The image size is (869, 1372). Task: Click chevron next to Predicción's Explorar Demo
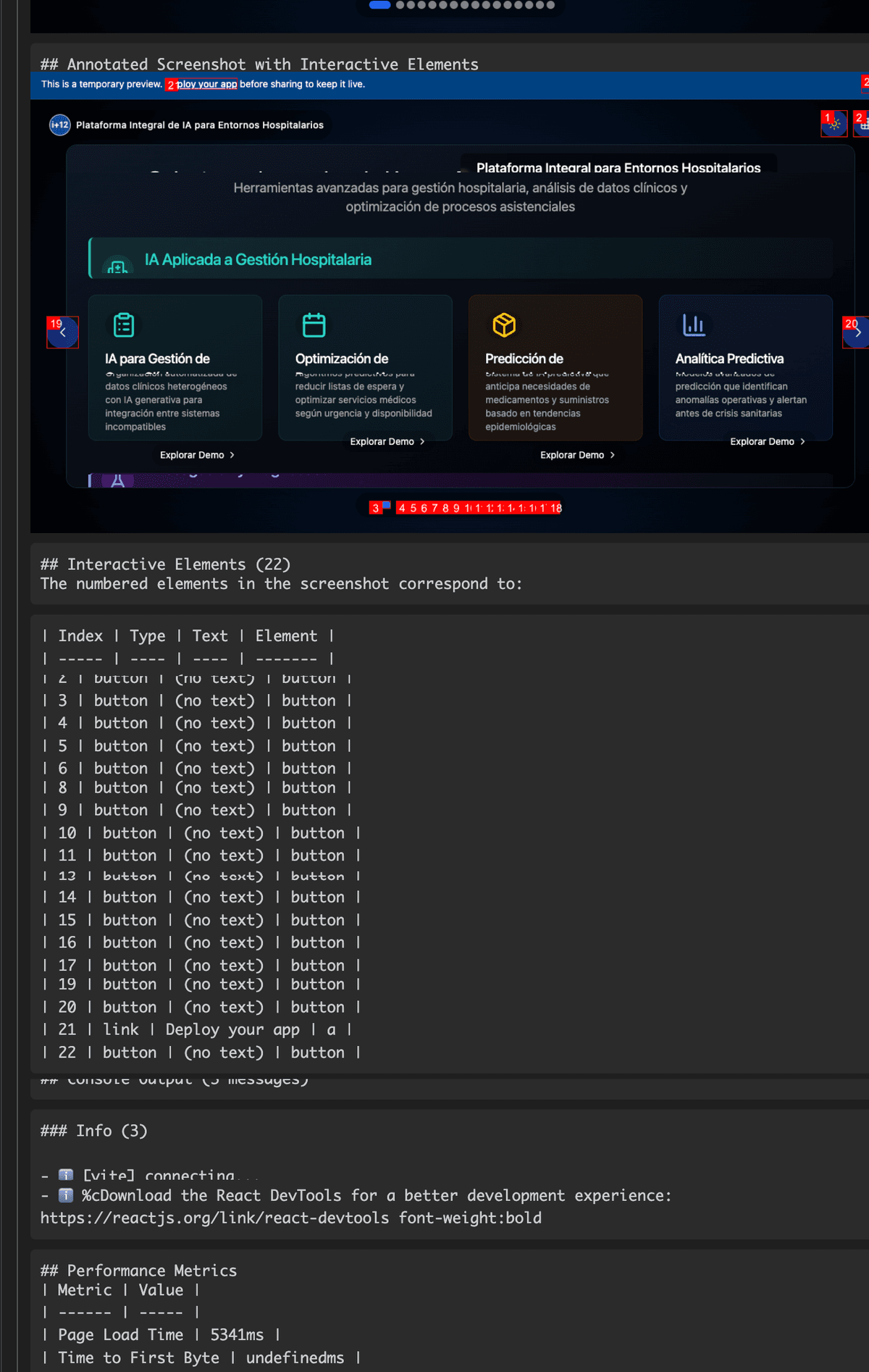612,455
